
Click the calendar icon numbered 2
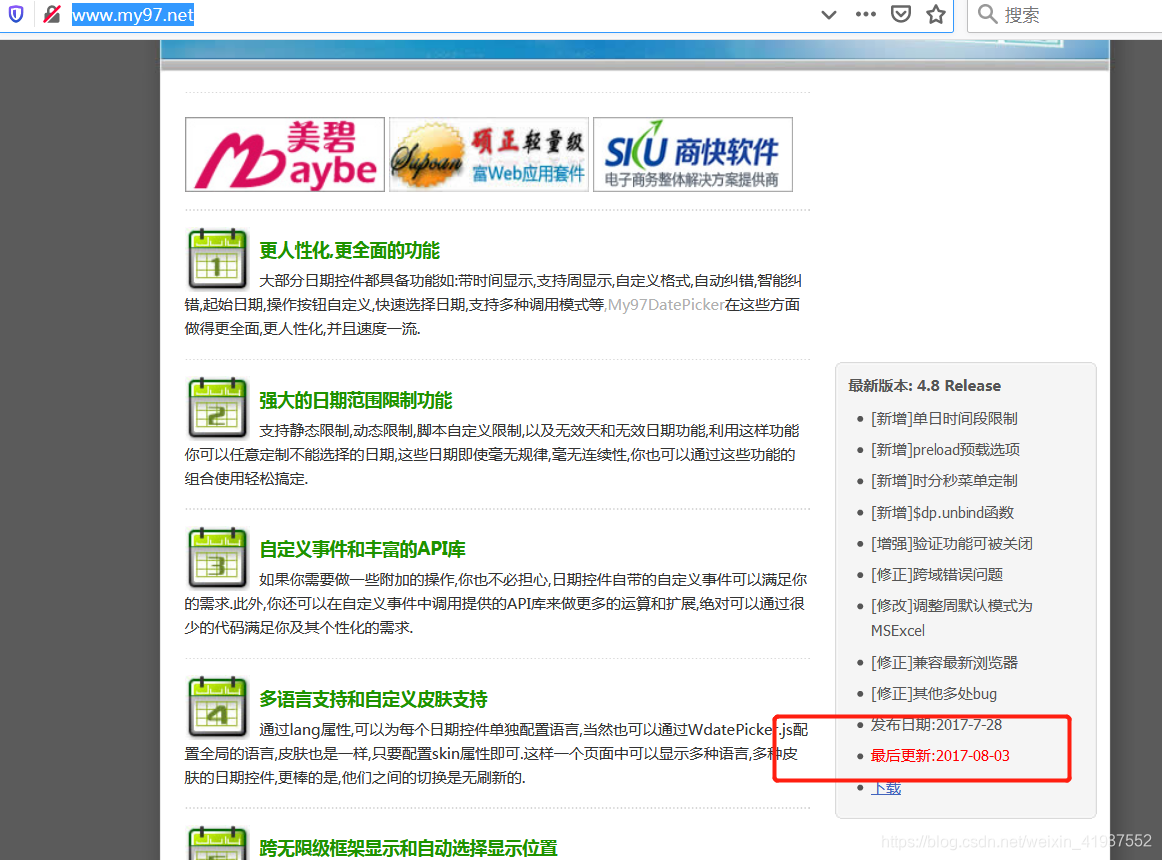(x=217, y=408)
